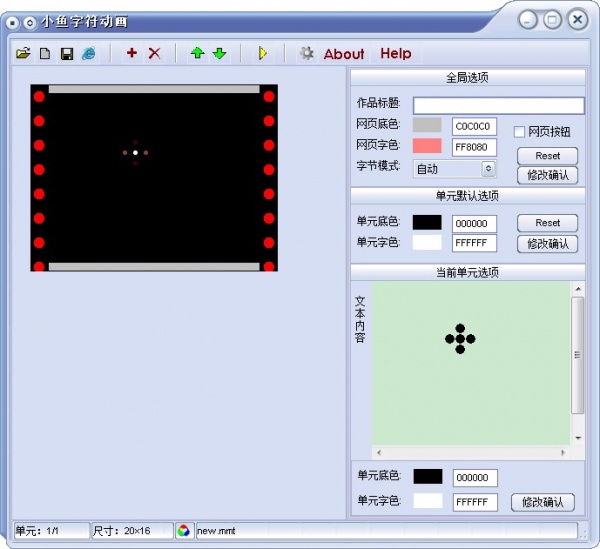Click 修改确认 in the 单元默认选项 section
Viewport: 600px width, 549px height.
click(547, 244)
